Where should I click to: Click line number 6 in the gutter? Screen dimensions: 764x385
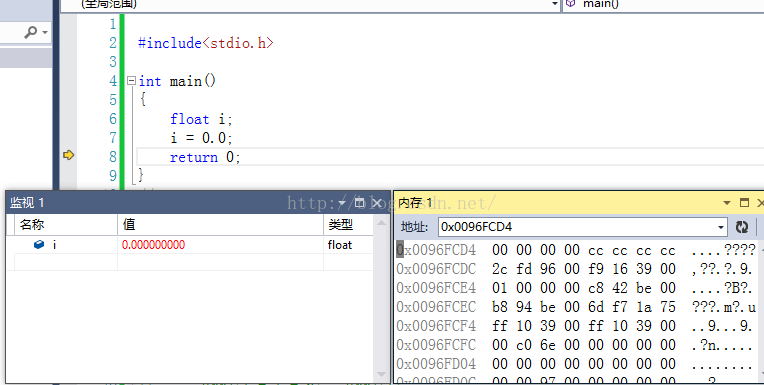click(x=113, y=119)
